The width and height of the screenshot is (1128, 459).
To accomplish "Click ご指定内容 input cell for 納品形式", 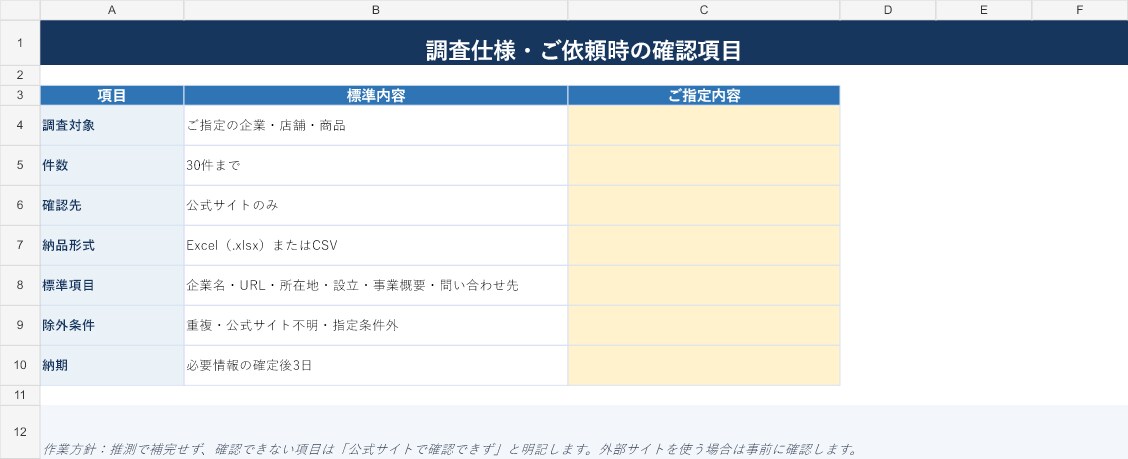I will coord(704,245).
